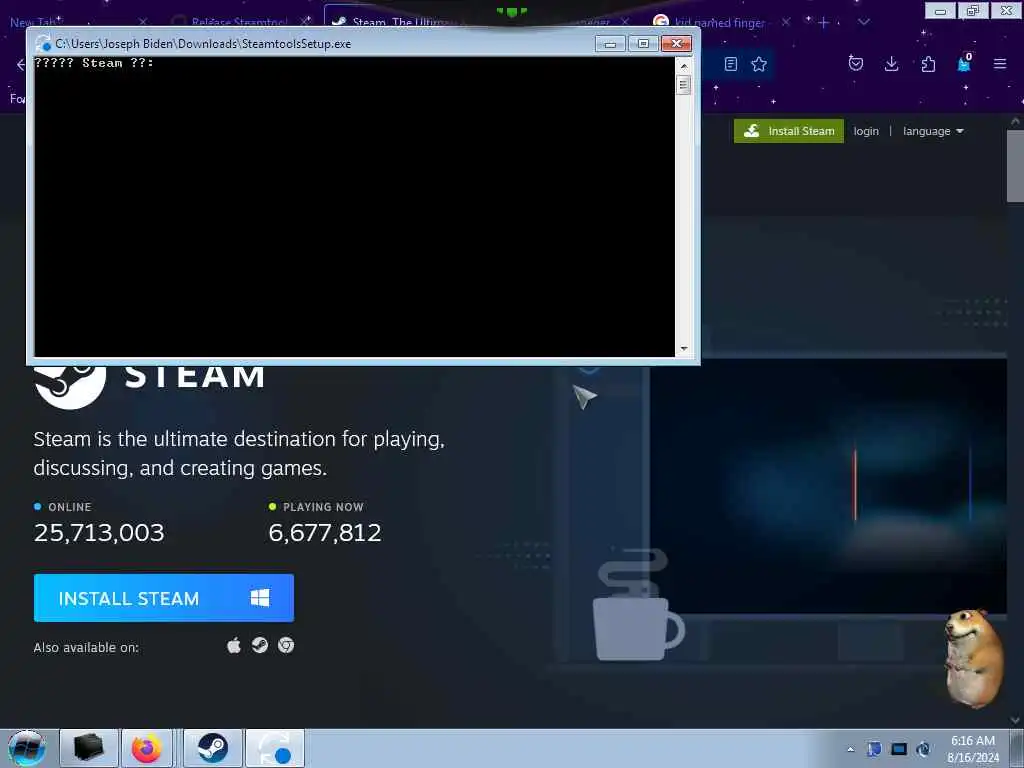Open new tab with plus button
Image resolution: width=1024 pixels, height=768 pixels.
824,23
